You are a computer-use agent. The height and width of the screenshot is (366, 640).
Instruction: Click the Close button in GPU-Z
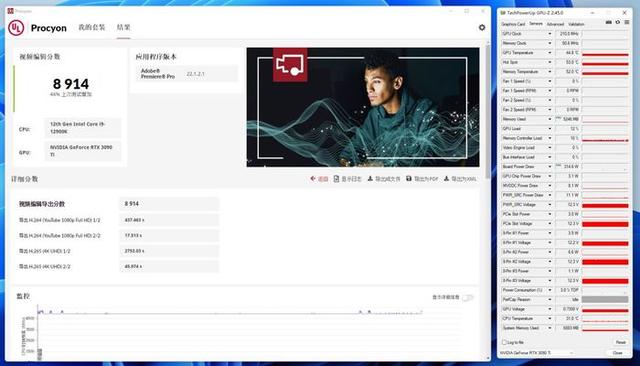618,353
